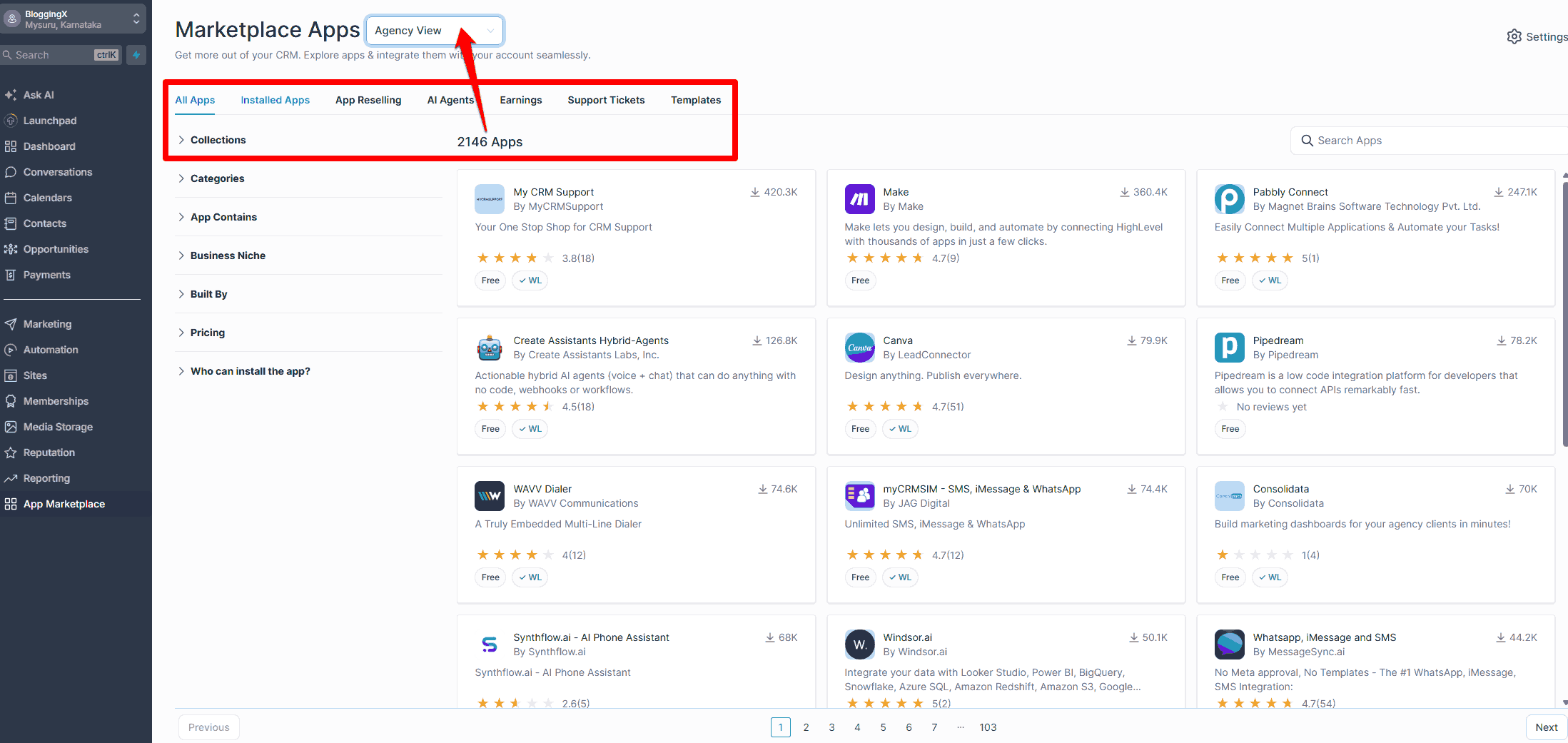This screenshot has height=743, width=1568.
Task: Open Whatsapp, iMessage and SMS app title
Action: pos(1324,637)
